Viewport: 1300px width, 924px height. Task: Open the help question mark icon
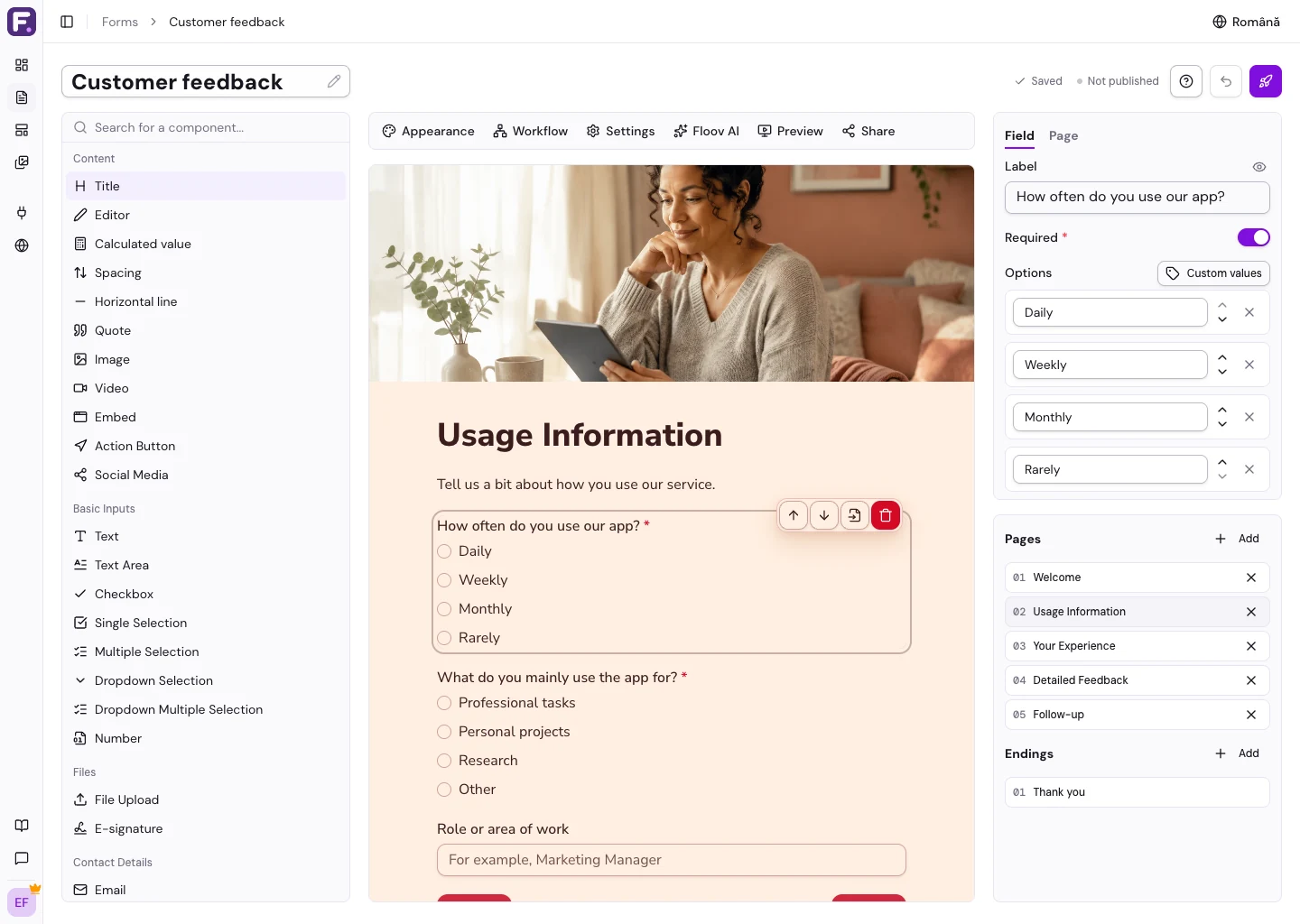1186,81
